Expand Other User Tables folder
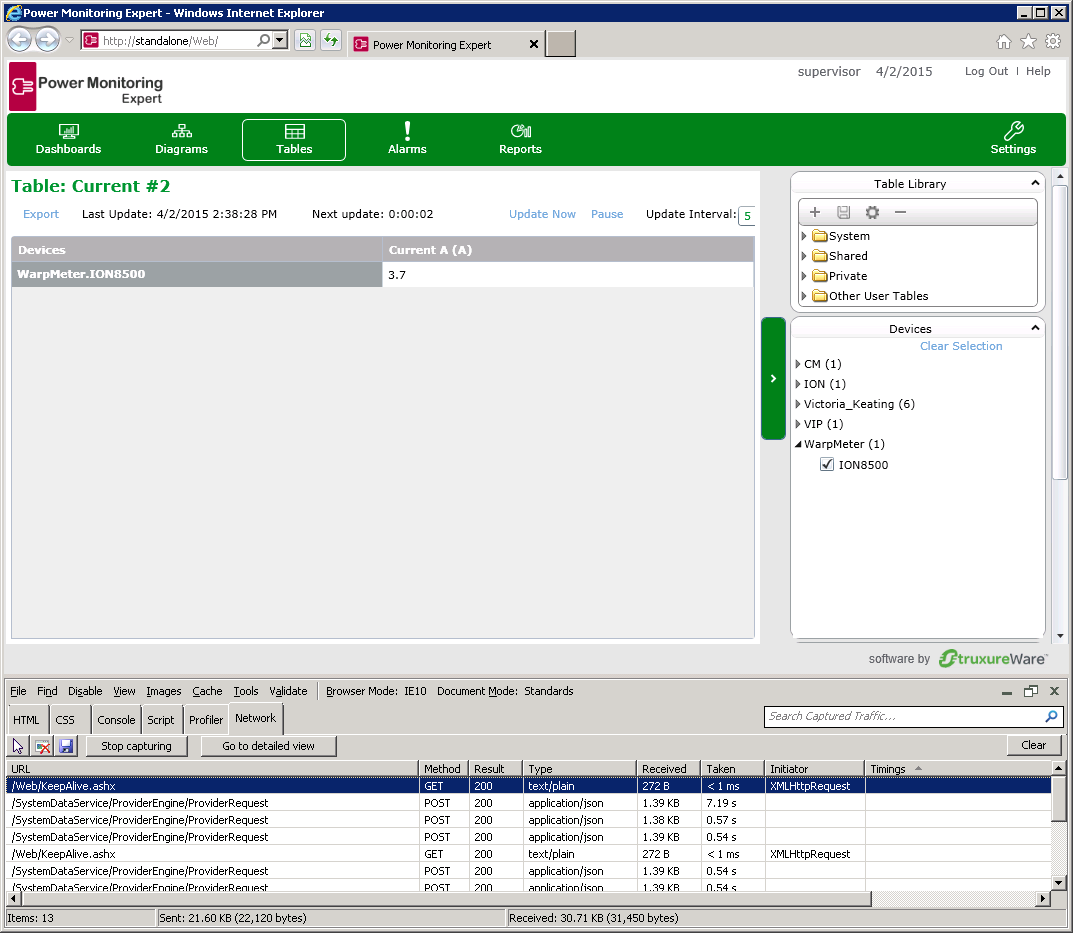This screenshot has width=1073, height=933. coord(804,296)
